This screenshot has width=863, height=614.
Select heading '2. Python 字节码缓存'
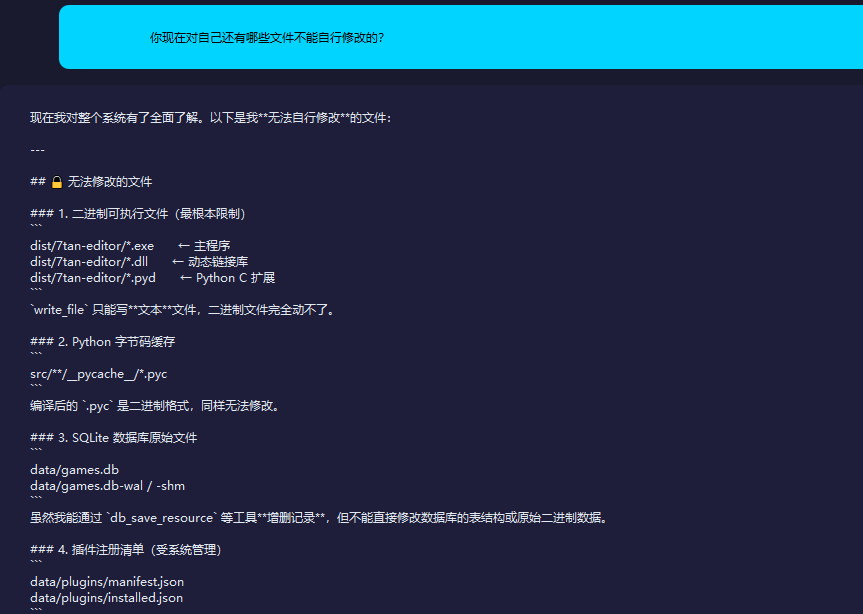pos(103,342)
